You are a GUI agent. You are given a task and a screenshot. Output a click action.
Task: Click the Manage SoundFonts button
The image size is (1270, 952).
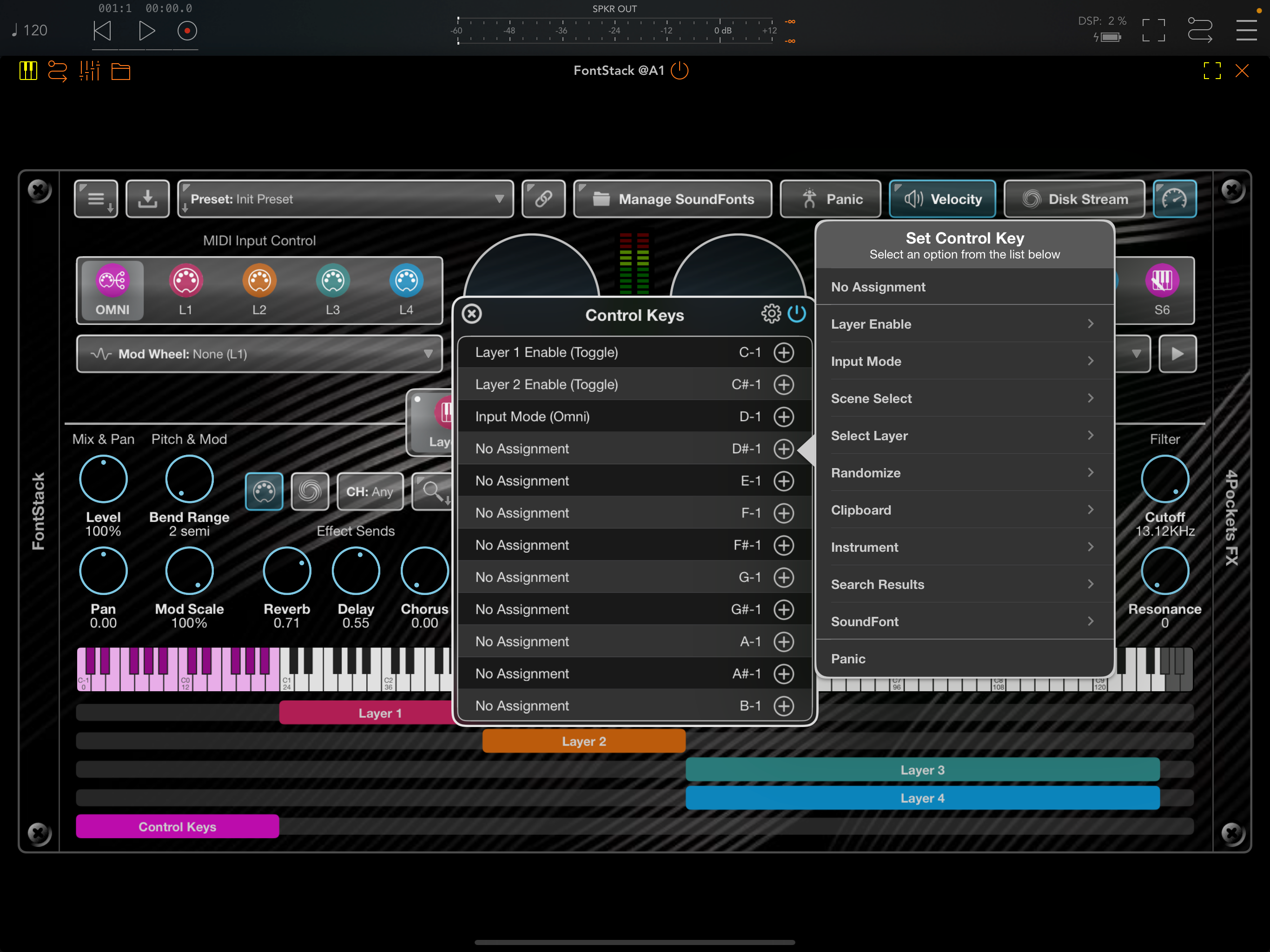(673, 199)
